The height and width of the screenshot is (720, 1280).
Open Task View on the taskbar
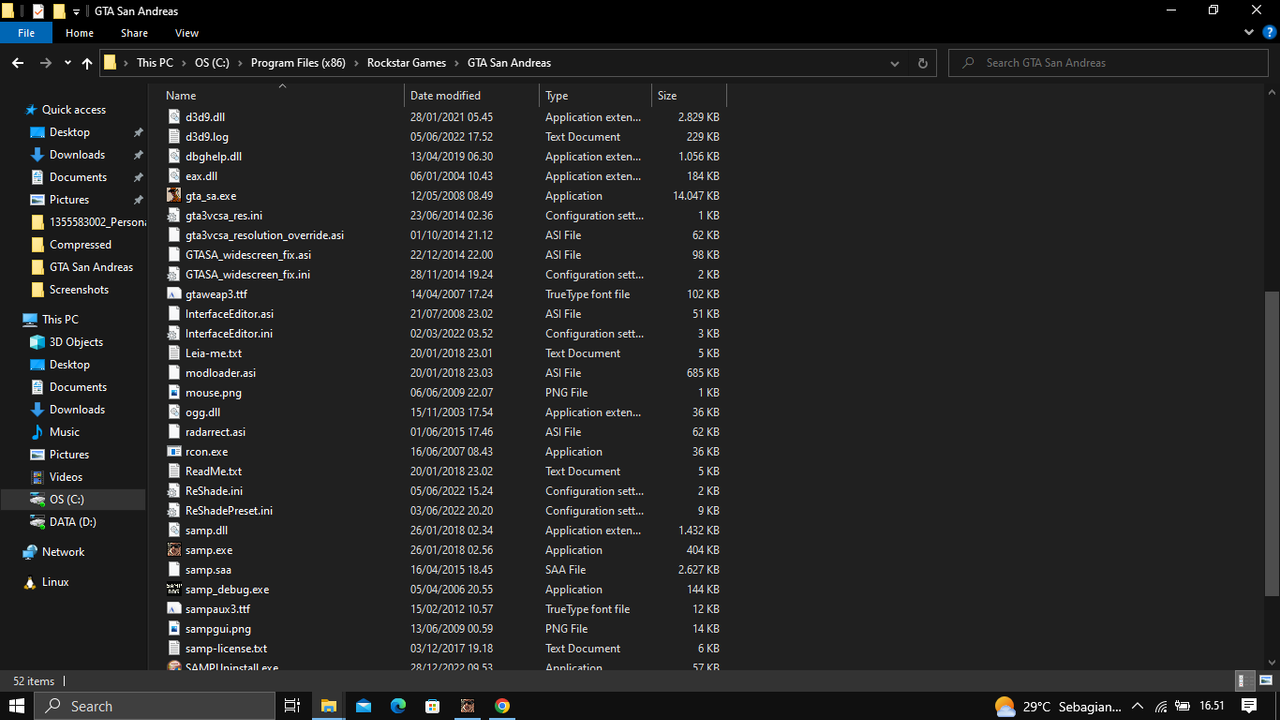292,706
